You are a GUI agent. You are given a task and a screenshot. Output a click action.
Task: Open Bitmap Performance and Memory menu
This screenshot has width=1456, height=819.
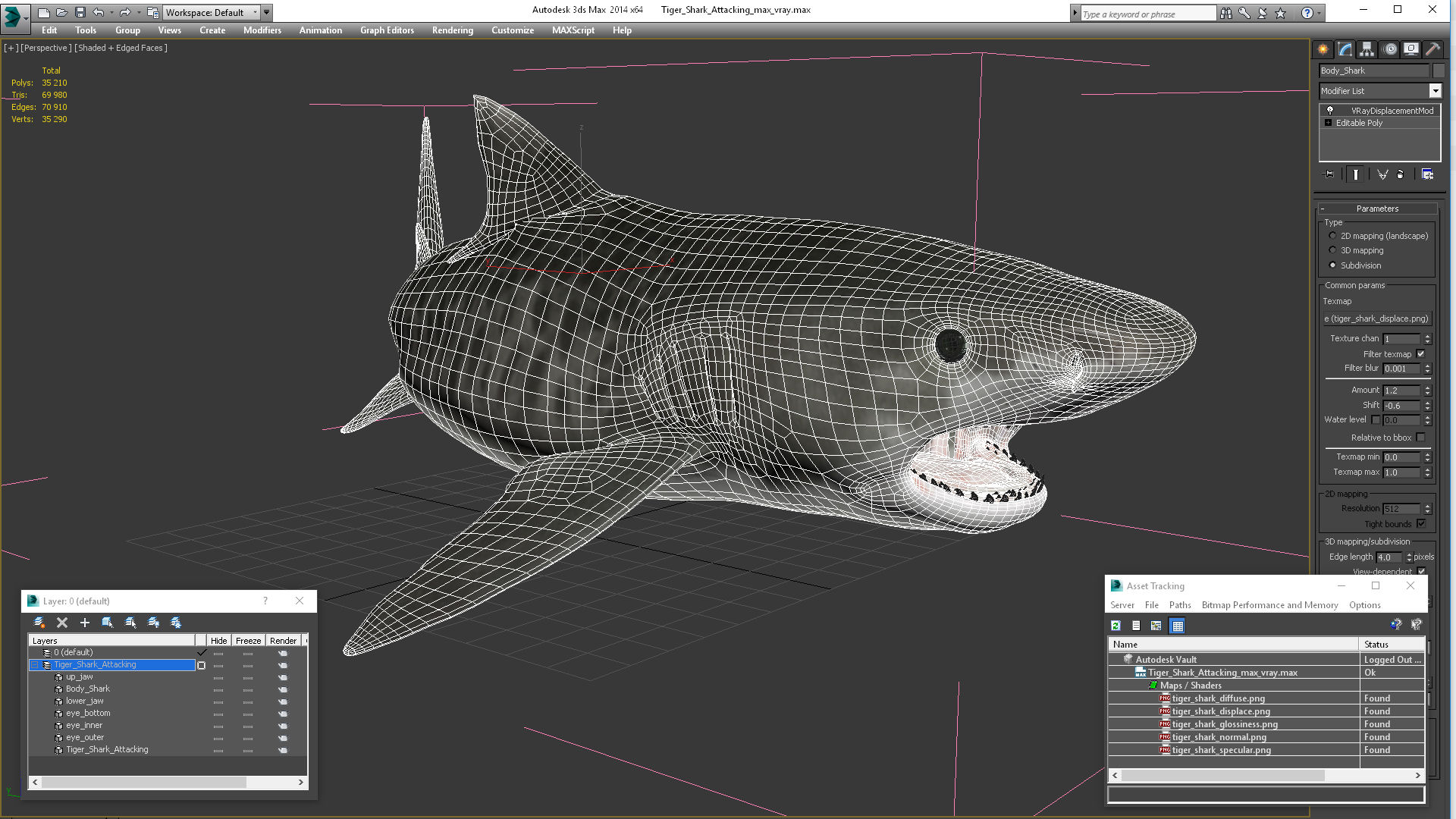1269,605
